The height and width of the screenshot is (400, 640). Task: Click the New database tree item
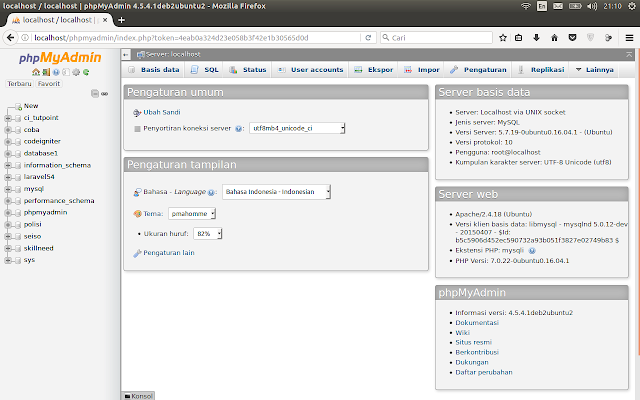pyautogui.click(x=31, y=106)
